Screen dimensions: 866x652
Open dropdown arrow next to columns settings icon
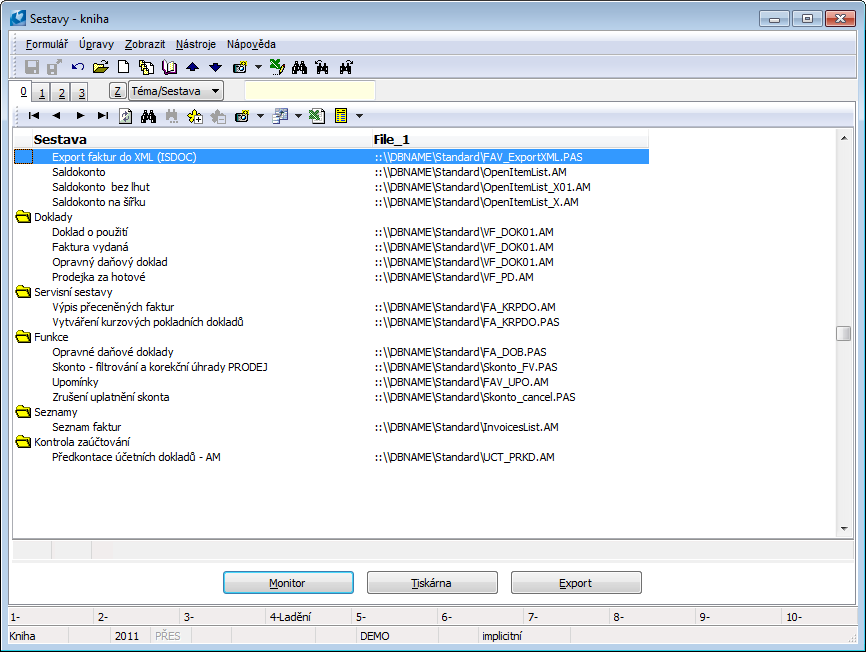pyautogui.click(x=298, y=116)
